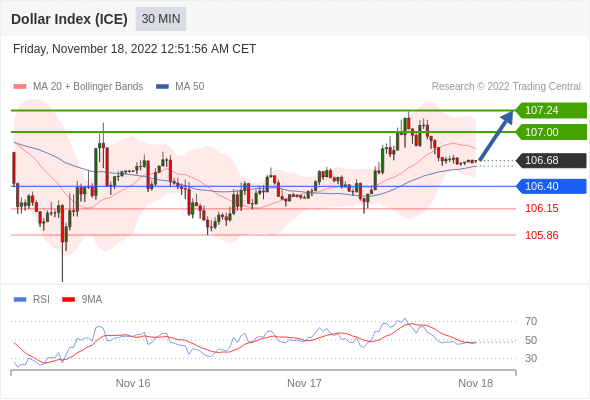The height and width of the screenshot is (400, 590).
Task: Click the Dollar Index (ICE) title
Action: tap(69, 19)
